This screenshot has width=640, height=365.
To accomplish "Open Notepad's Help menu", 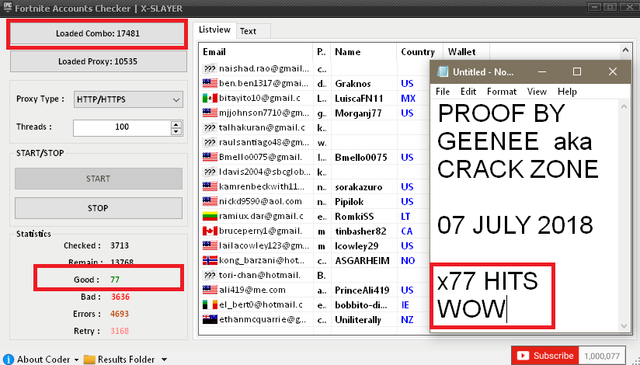I will pyautogui.click(x=567, y=92).
